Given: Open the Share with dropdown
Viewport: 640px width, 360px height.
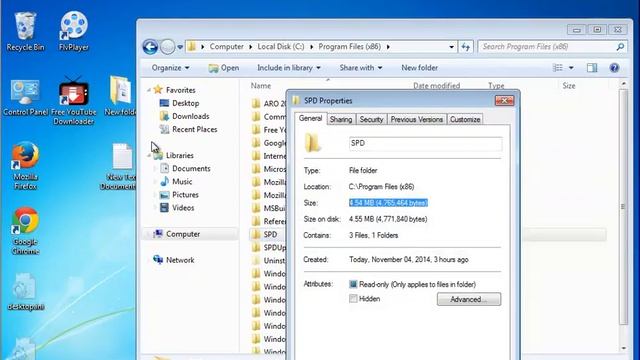Looking at the screenshot, I should [361, 68].
